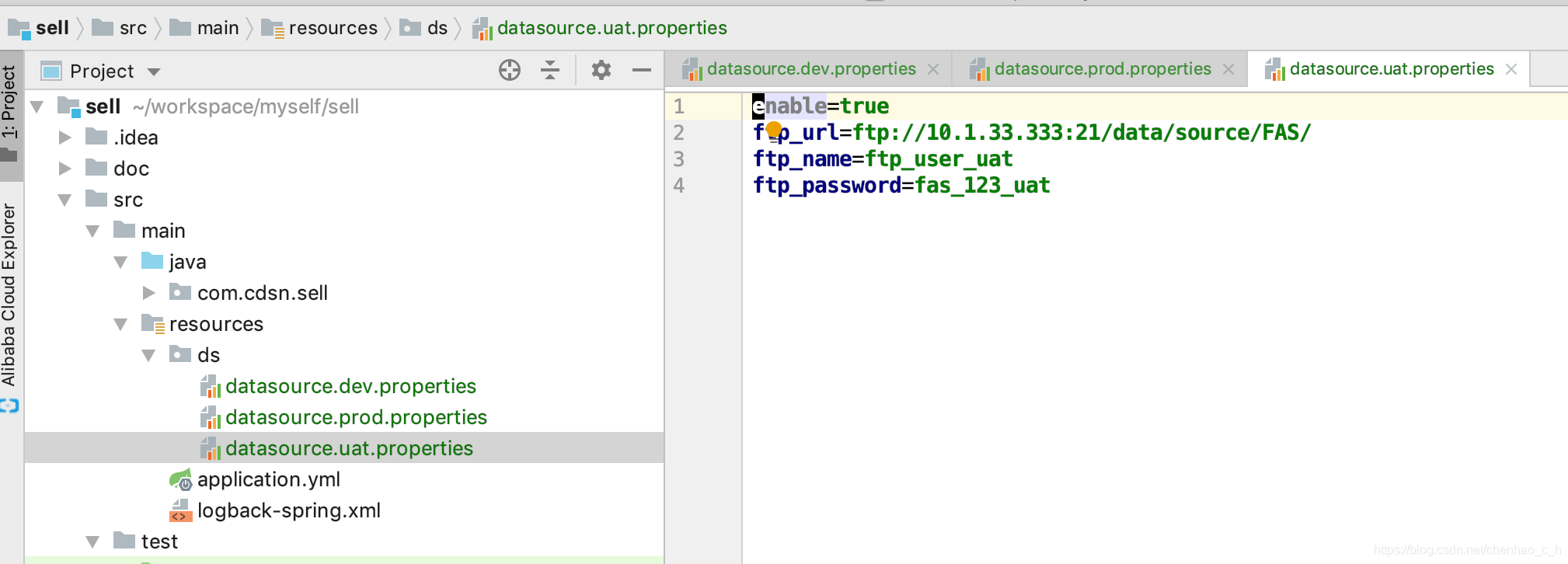Image resolution: width=1568 pixels, height=564 pixels.
Task: Click the datasource.uat.properties tree file icon
Action: coord(211,448)
